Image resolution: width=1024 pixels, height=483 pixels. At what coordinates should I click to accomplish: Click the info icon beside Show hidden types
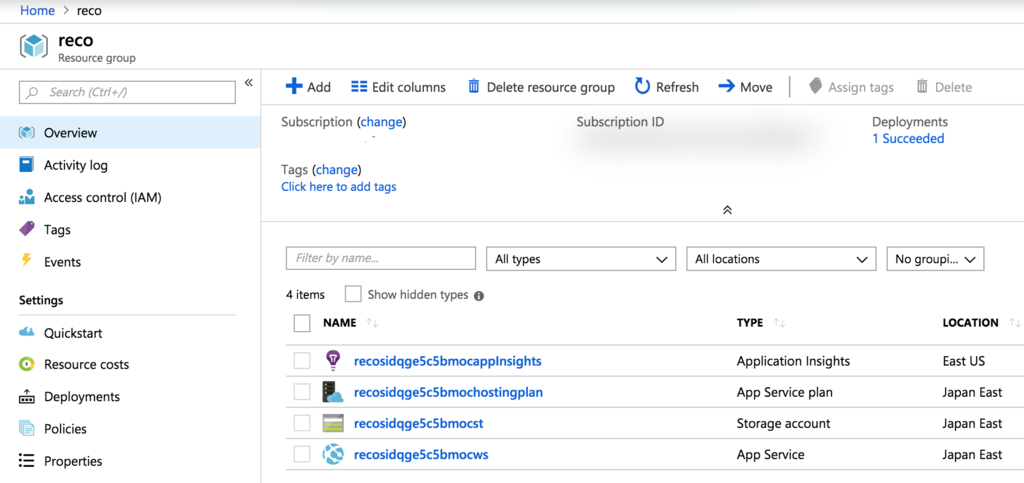pos(479,296)
